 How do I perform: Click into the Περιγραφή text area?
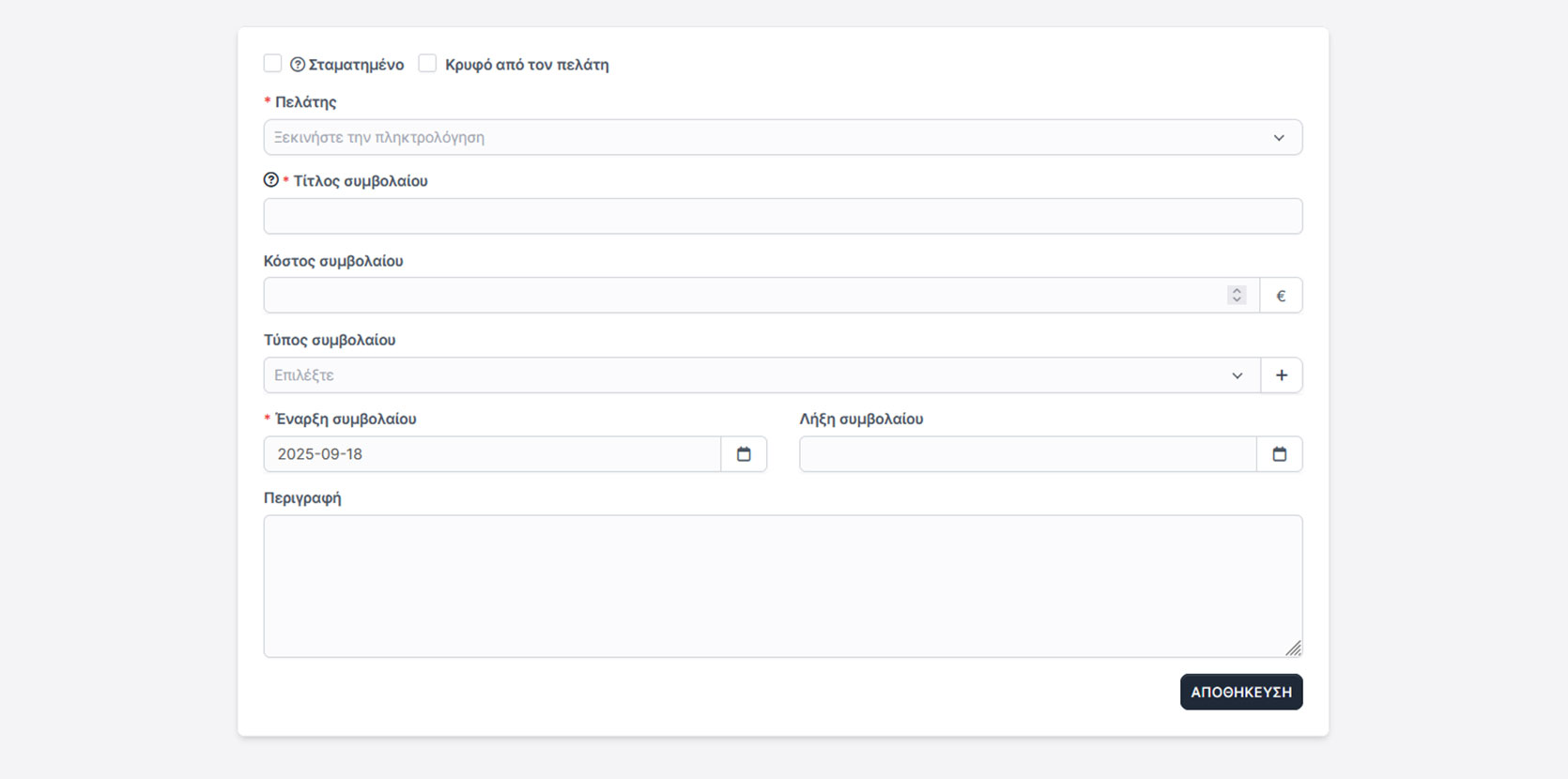781,586
